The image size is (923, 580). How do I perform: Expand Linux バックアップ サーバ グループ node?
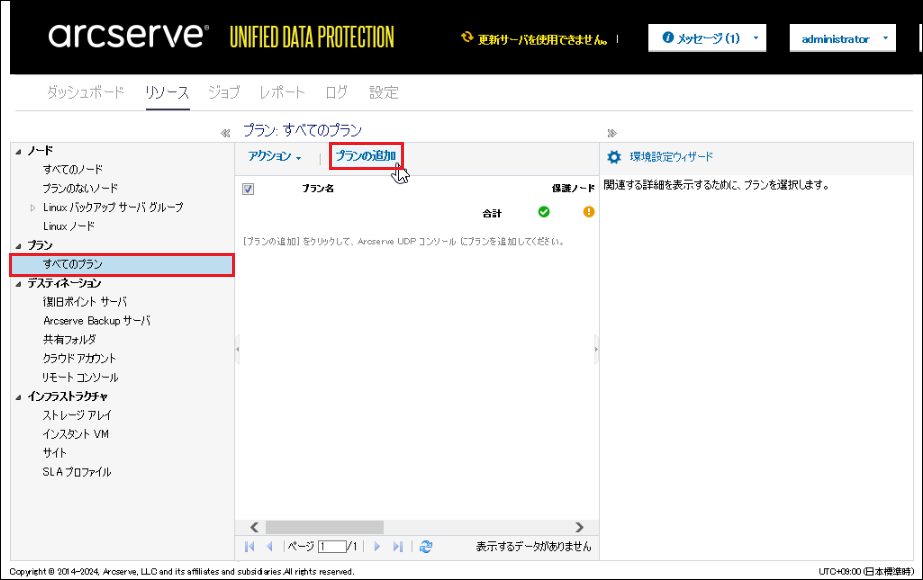point(33,208)
